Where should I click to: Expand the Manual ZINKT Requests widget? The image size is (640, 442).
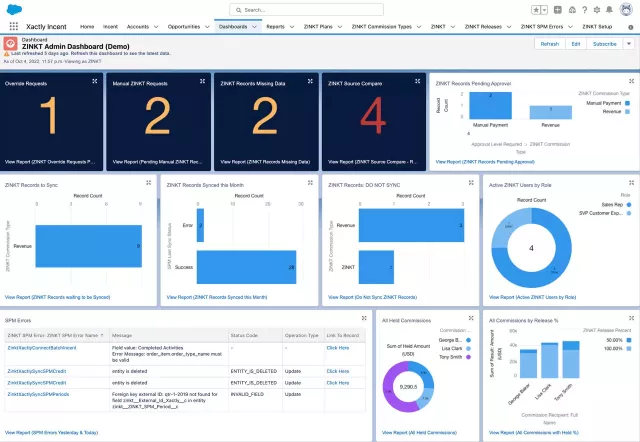[202, 81]
